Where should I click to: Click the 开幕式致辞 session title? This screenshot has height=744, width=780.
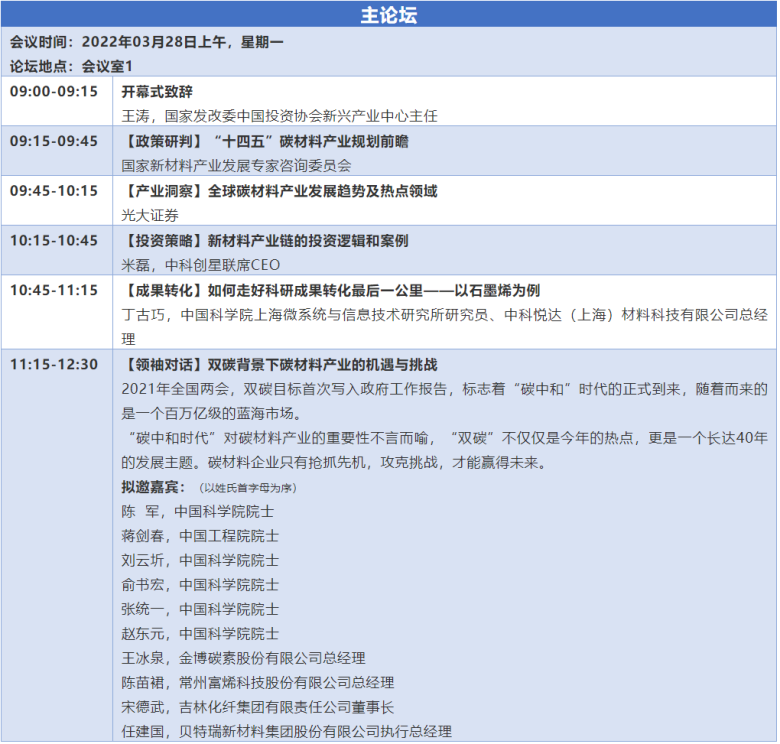(x=157, y=92)
